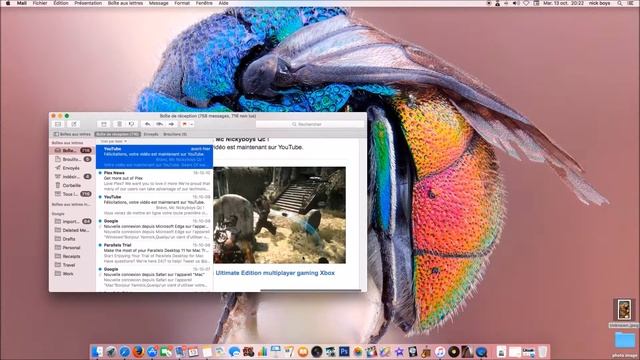The width and height of the screenshot is (640, 360).
Task: Open the Format menu
Action: click(182, 3)
